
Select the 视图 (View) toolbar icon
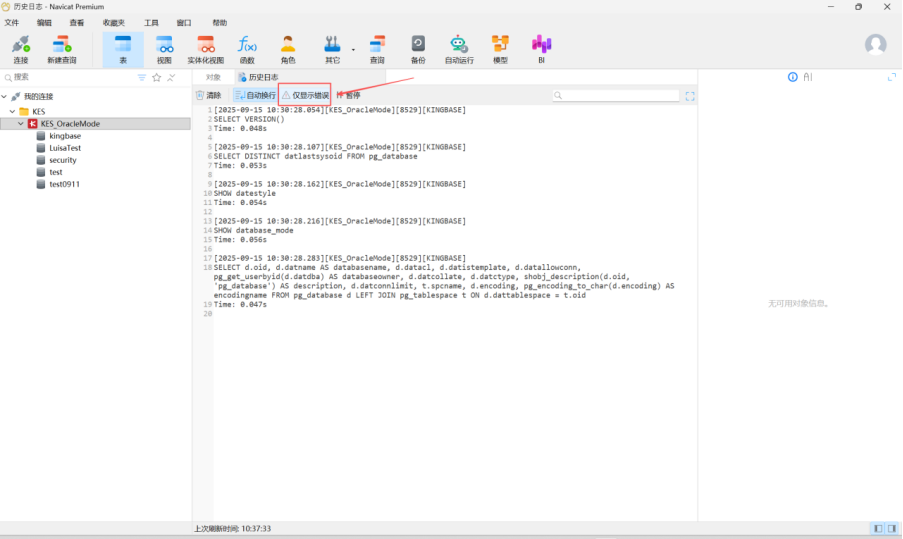pos(164,48)
